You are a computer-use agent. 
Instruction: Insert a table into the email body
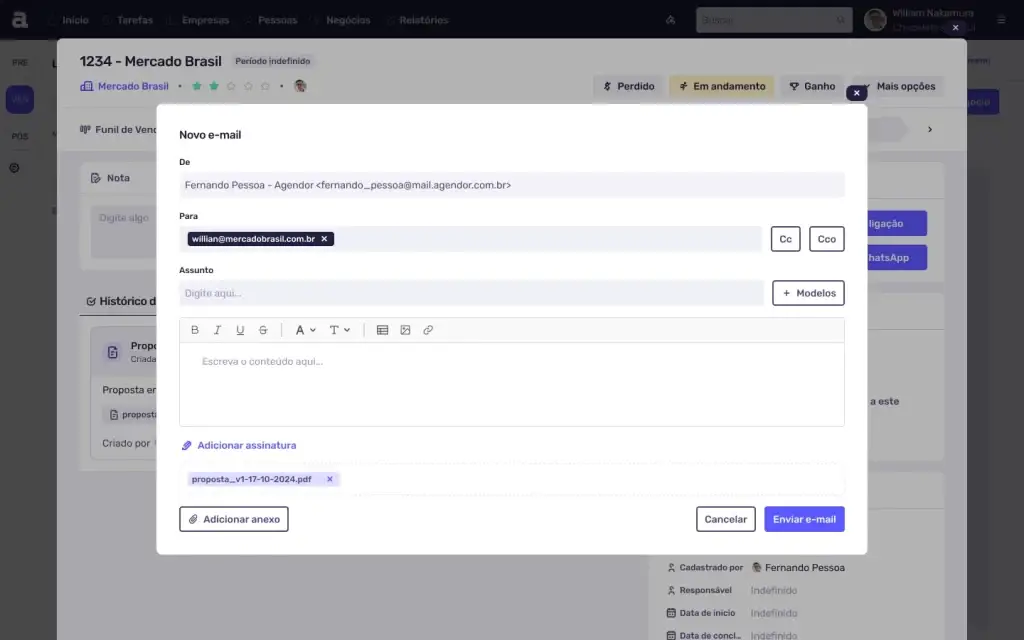382,330
